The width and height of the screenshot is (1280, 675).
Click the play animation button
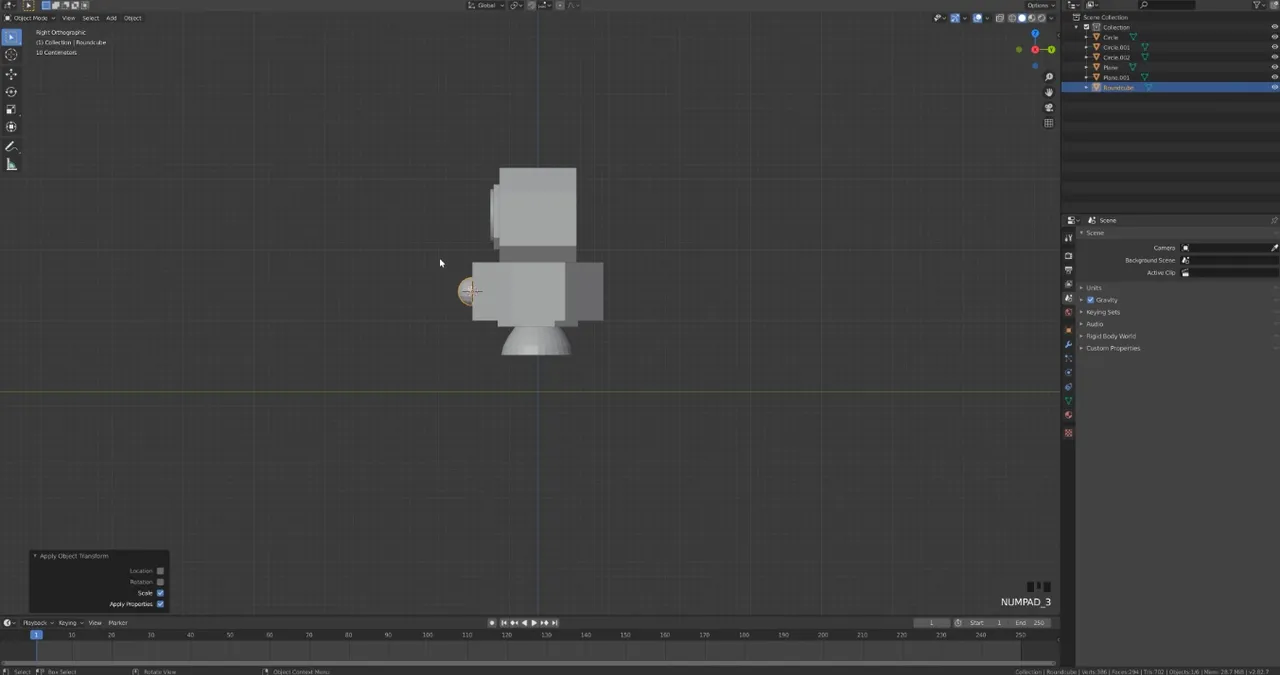pos(534,623)
